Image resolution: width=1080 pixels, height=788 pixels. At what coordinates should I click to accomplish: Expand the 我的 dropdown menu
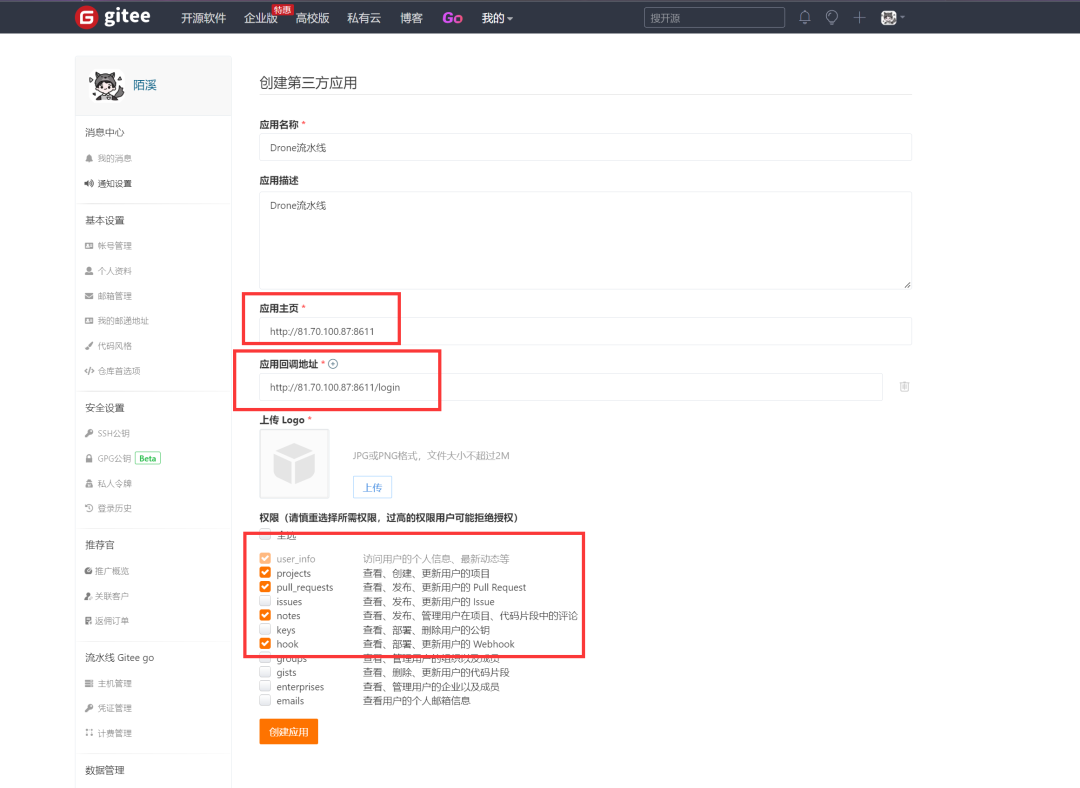click(x=497, y=18)
